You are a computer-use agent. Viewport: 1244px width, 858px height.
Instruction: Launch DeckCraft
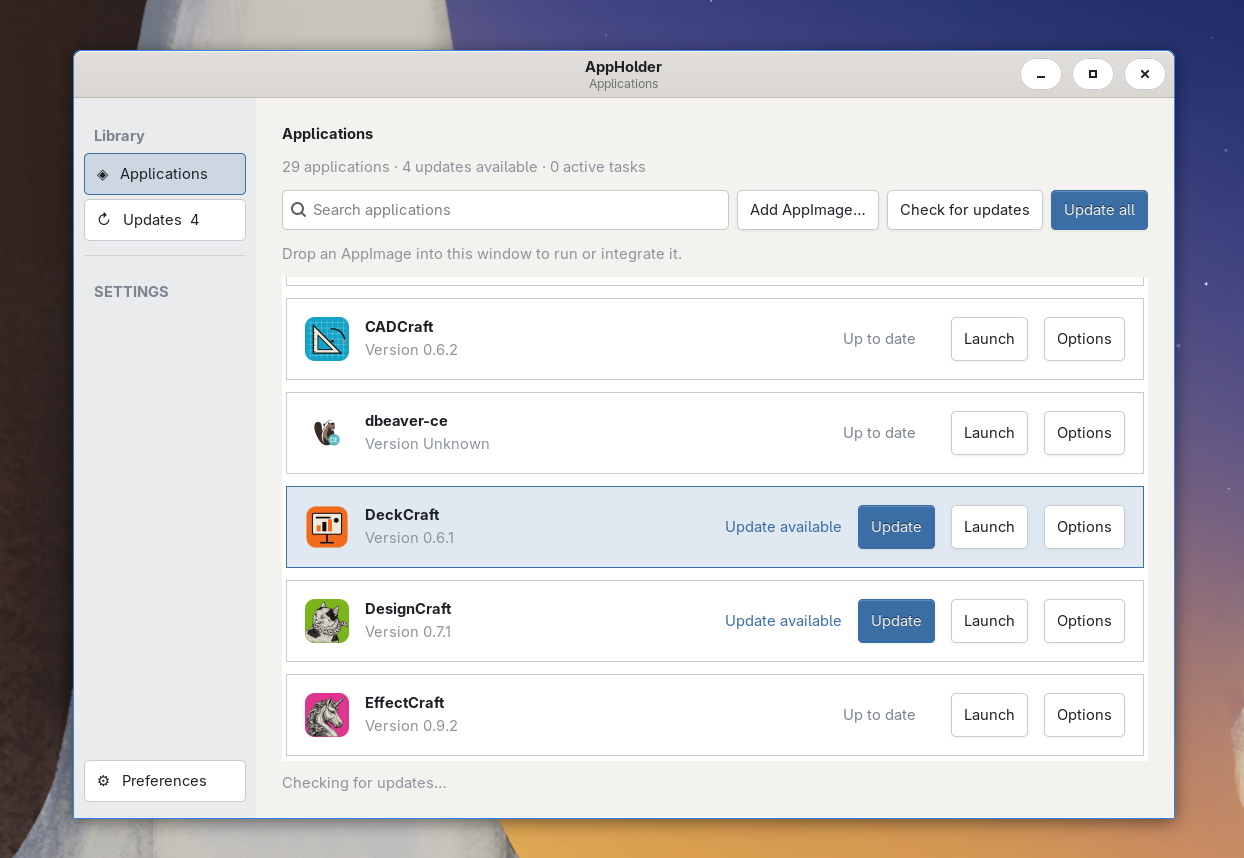989,527
